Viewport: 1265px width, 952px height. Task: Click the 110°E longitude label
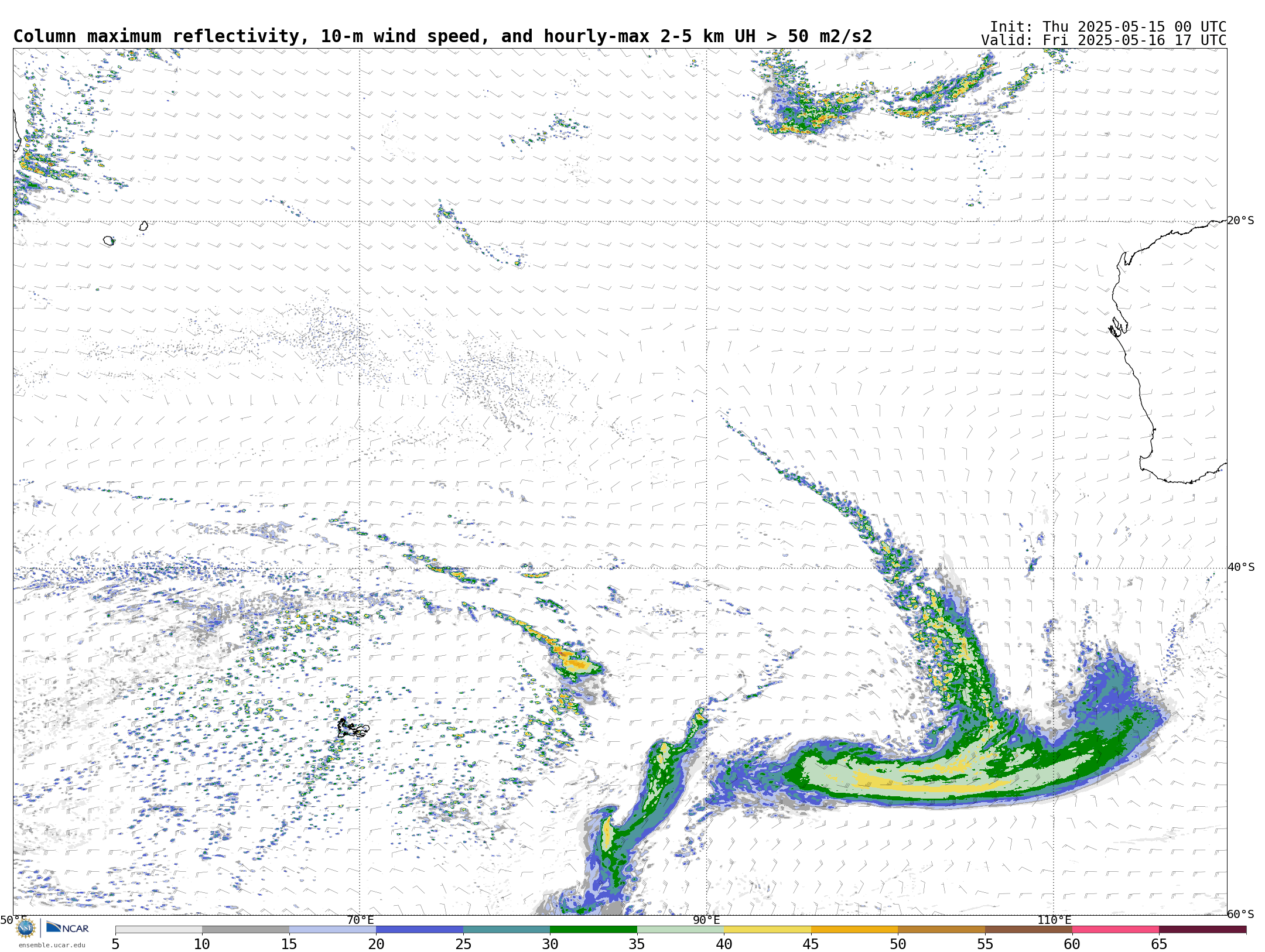point(1054,920)
